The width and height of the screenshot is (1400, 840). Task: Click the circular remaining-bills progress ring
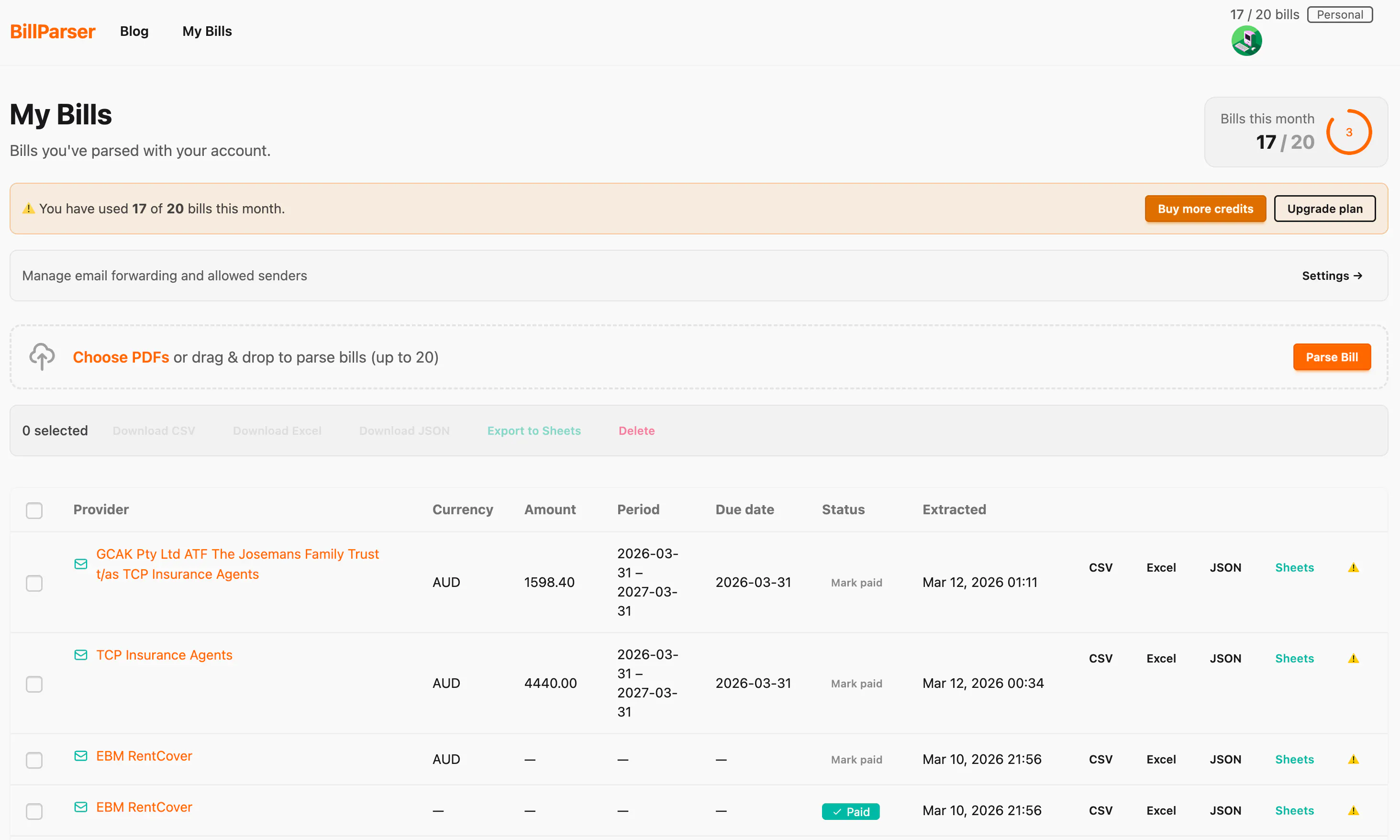click(x=1348, y=132)
